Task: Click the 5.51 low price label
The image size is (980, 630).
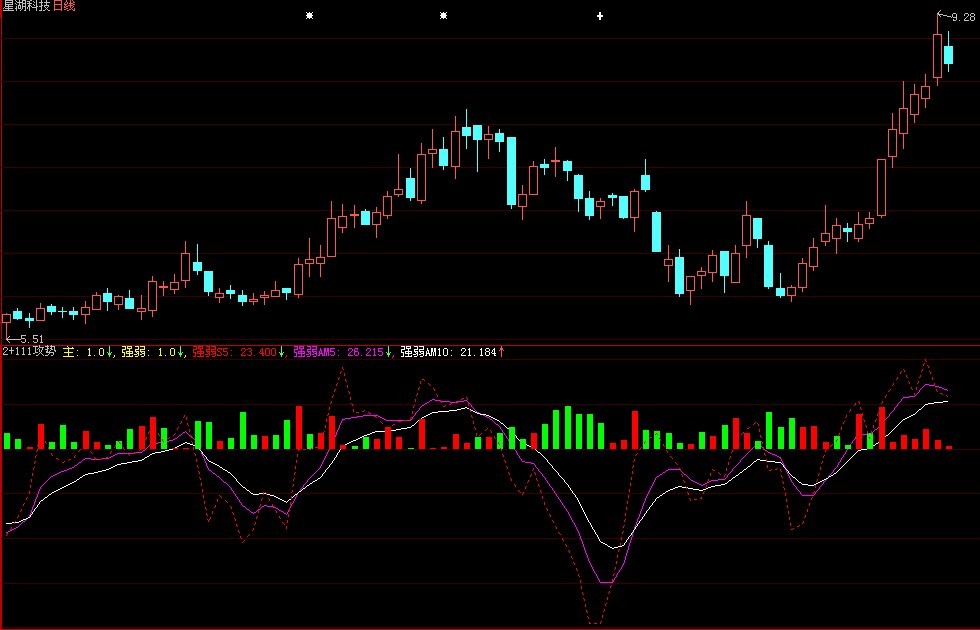Action: [32, 339]
